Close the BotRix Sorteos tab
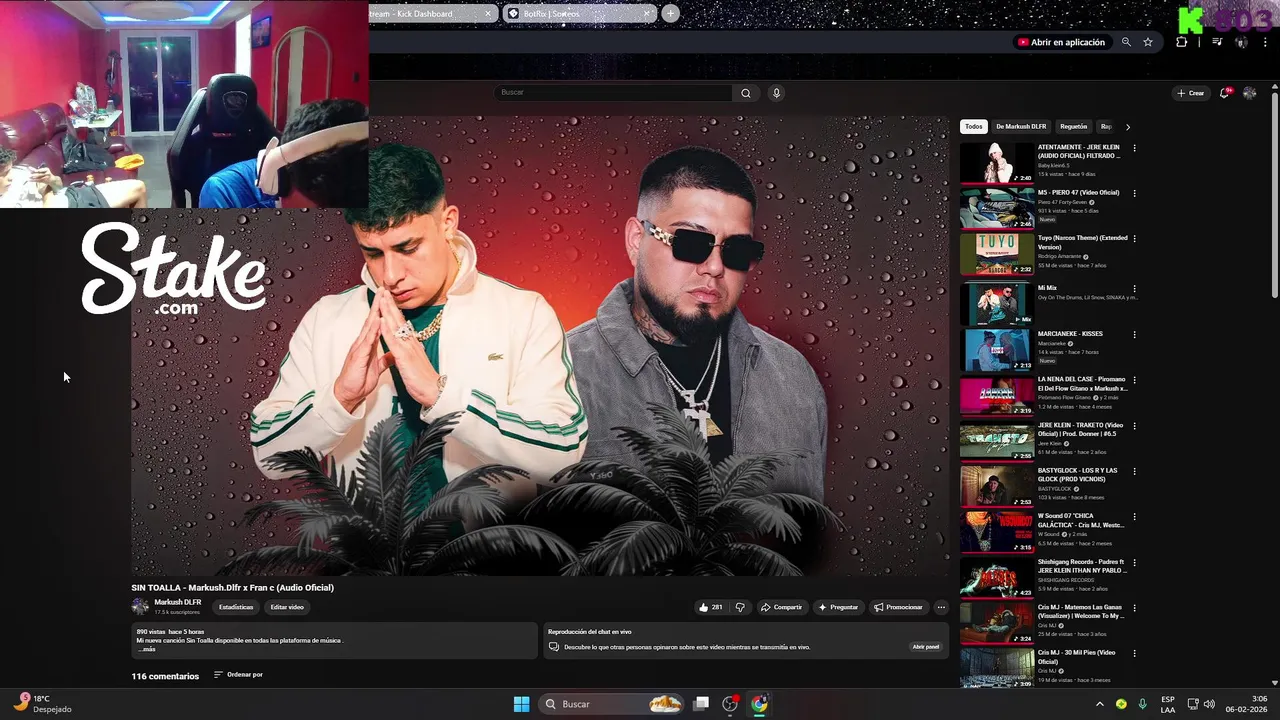The width and height of the screenshot is (1280, 720). point(647,14)
